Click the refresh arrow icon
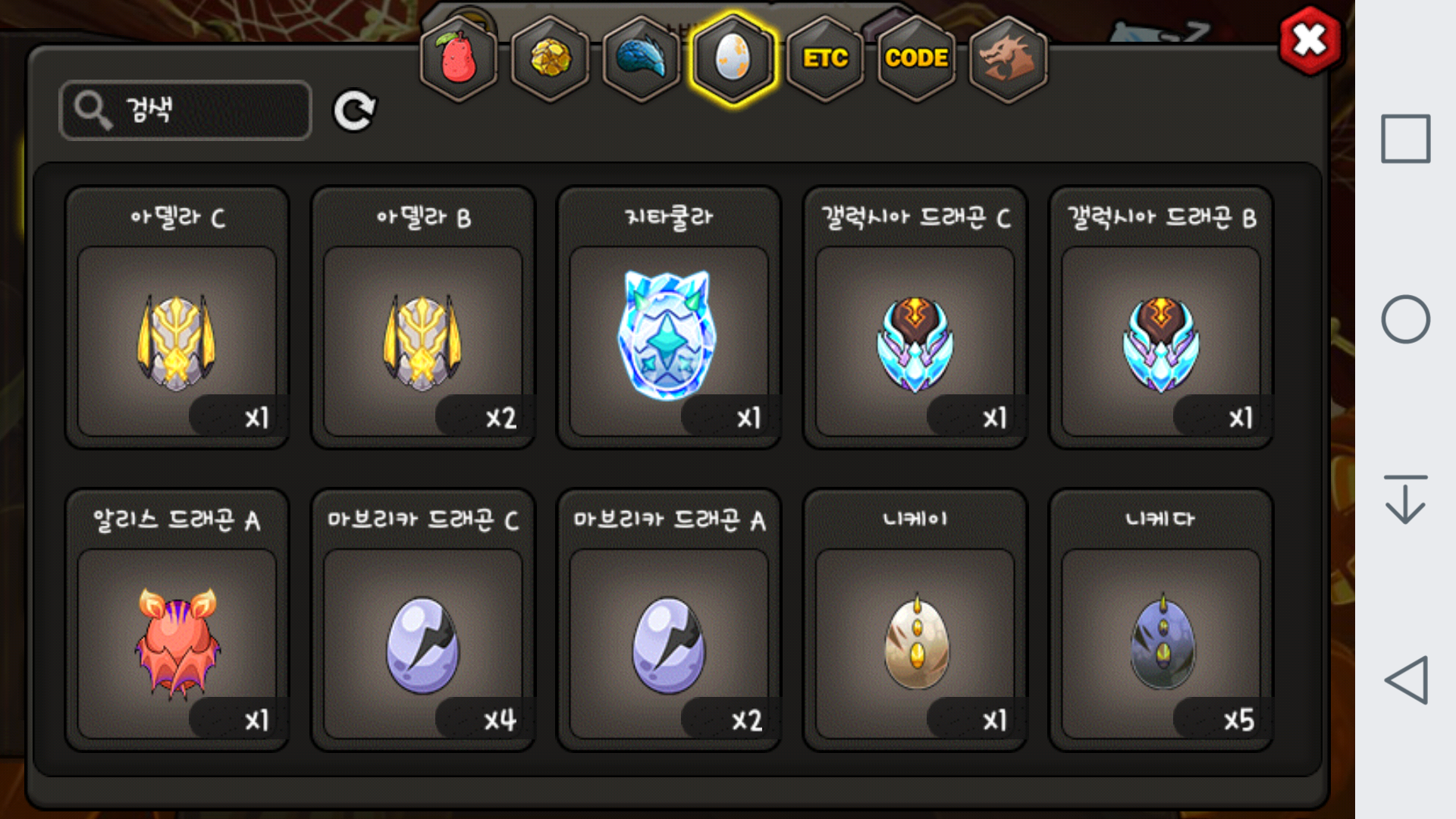 point(355,111)
